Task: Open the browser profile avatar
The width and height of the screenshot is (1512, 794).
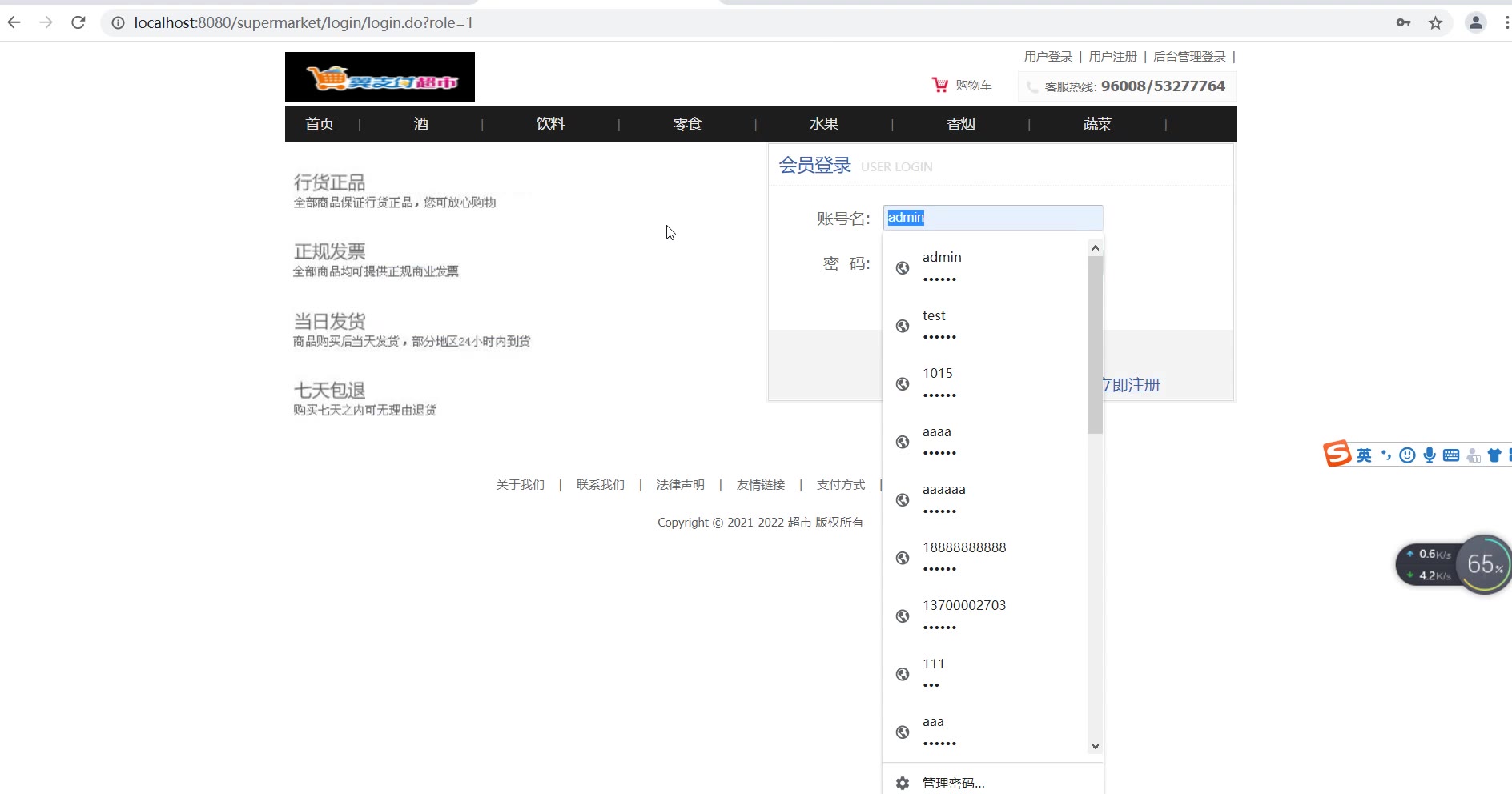Action: (x=1475, y=22)
